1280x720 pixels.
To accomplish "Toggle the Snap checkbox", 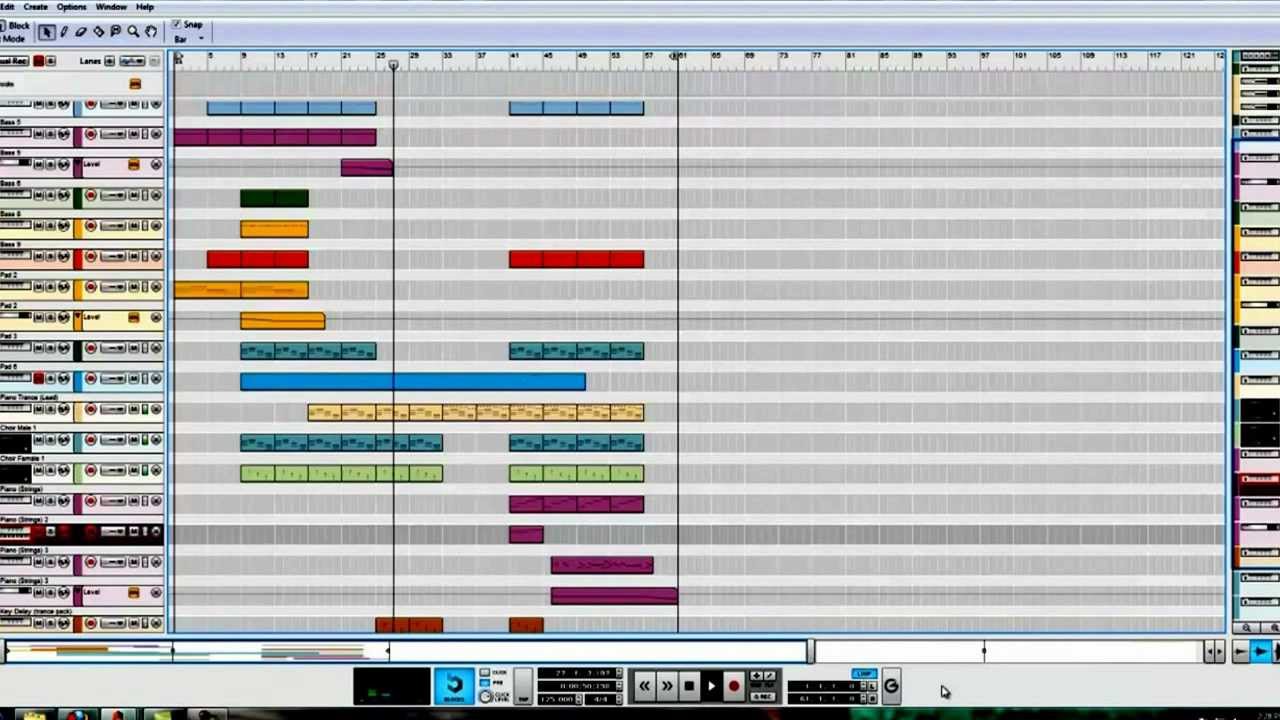I will click(x=176, y=24).
